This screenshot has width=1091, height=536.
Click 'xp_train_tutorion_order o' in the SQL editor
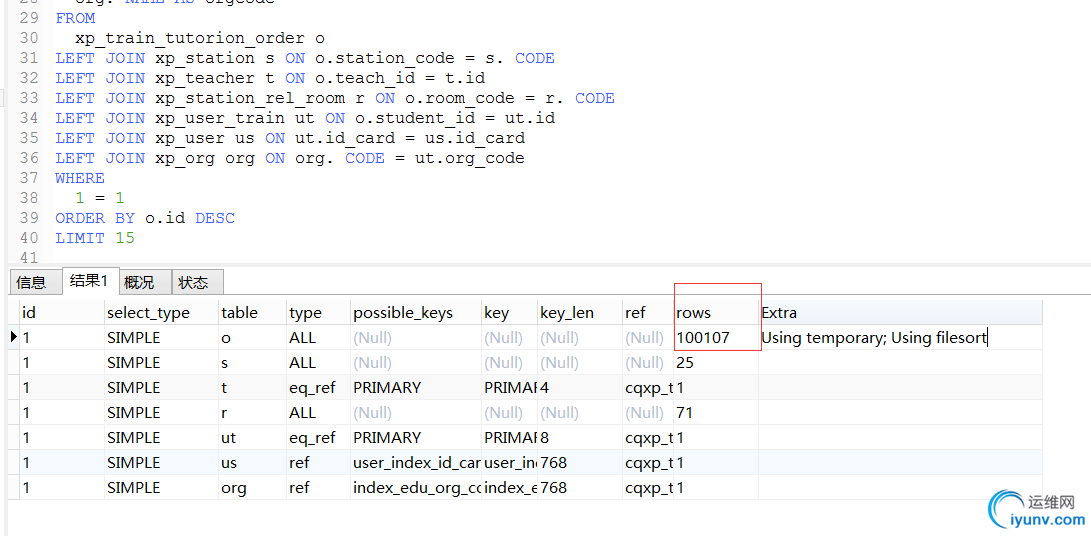[200, 38]
